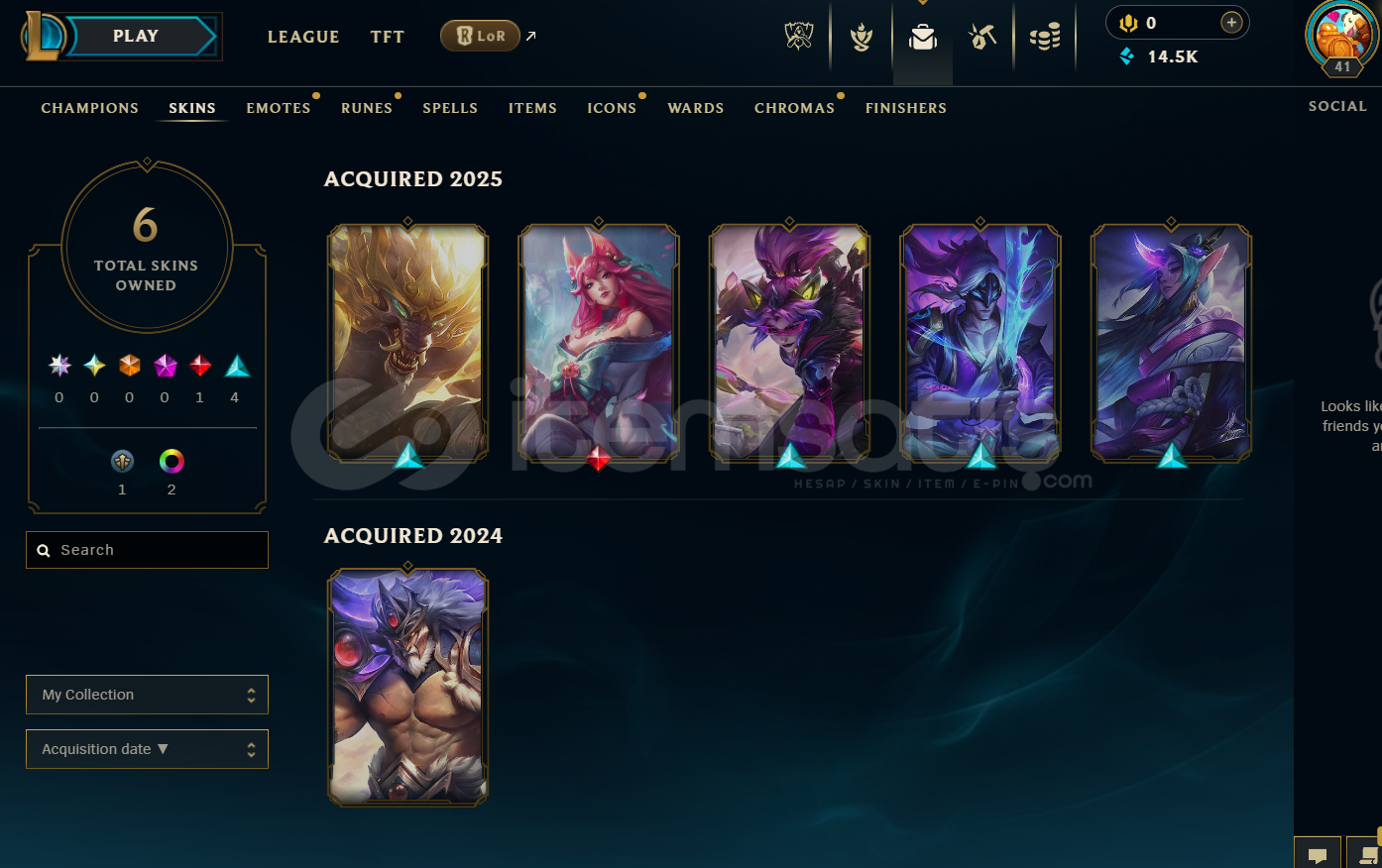1382x868 pixels.
Task: Open the Profile laurel icon
Action: (x=862, y=37)
